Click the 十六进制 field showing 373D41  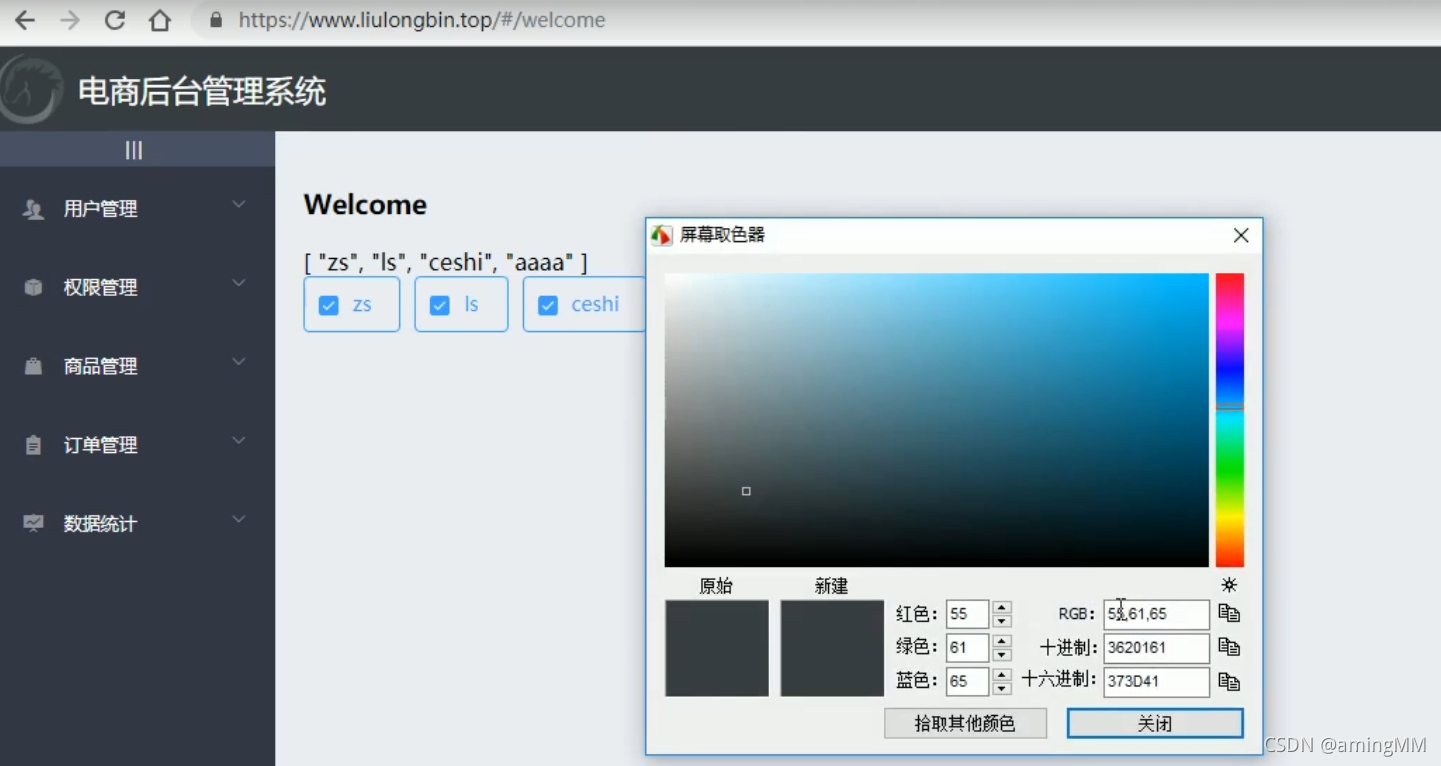click(1156, 682)
